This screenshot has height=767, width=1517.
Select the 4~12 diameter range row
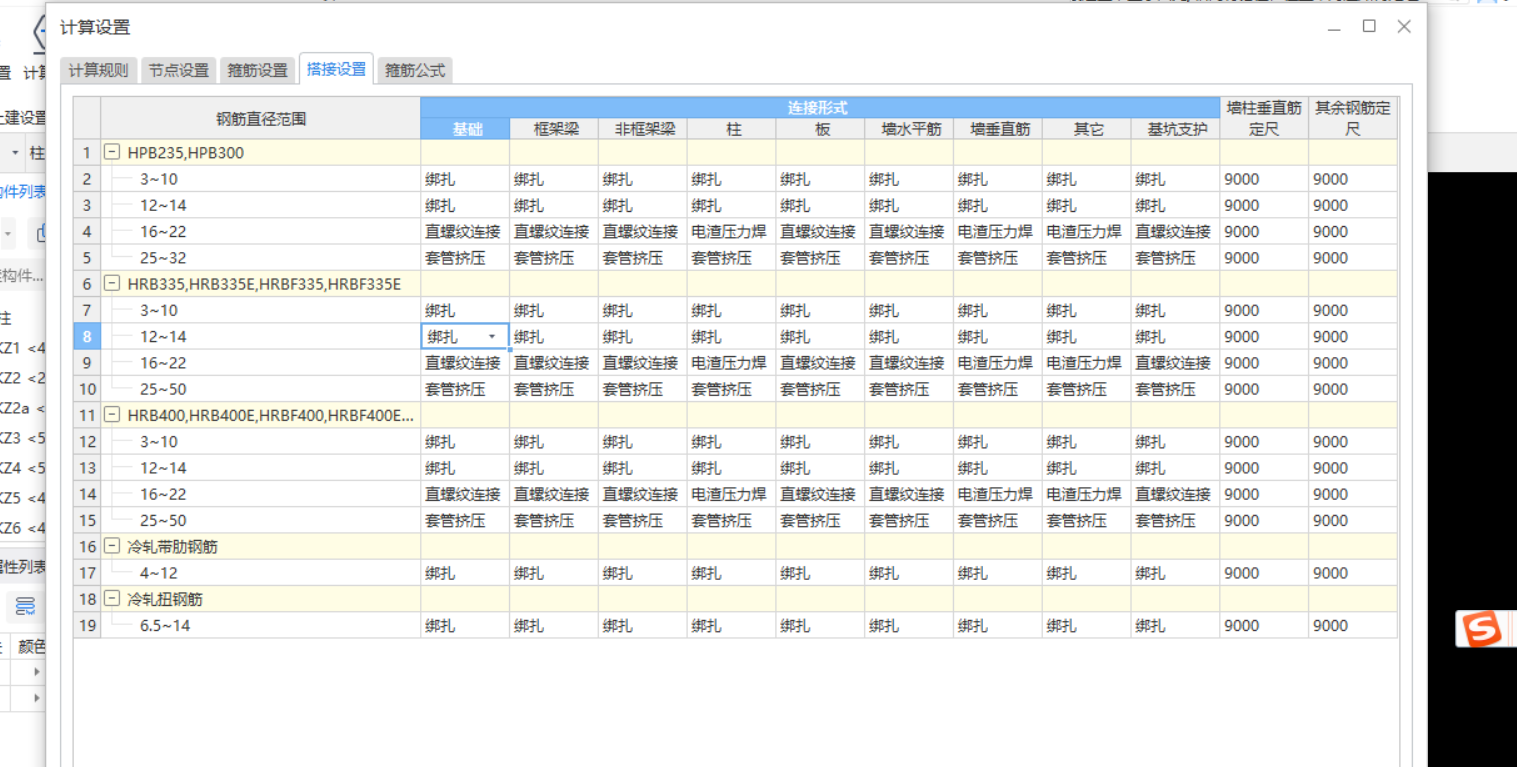(261, 573)
